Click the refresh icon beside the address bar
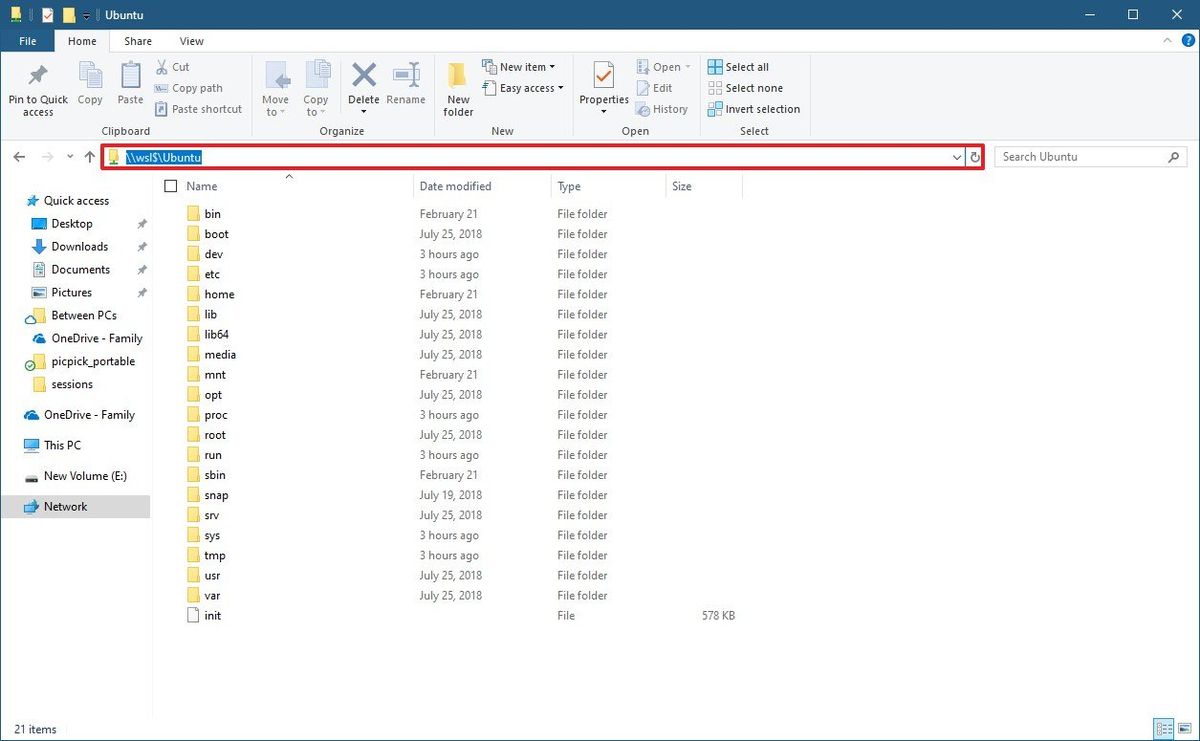Screen dimensions: 1200x741 pos(975,157)
